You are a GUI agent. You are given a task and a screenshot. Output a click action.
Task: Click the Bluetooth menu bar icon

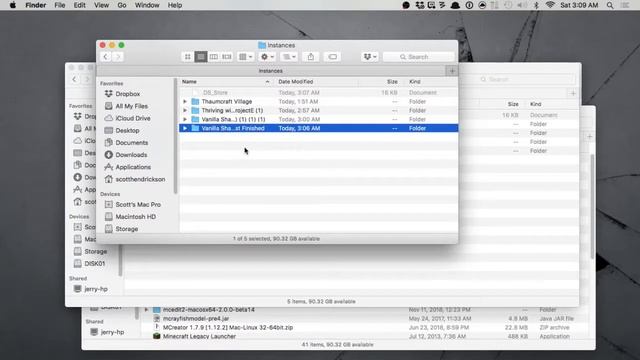point(536,5)
